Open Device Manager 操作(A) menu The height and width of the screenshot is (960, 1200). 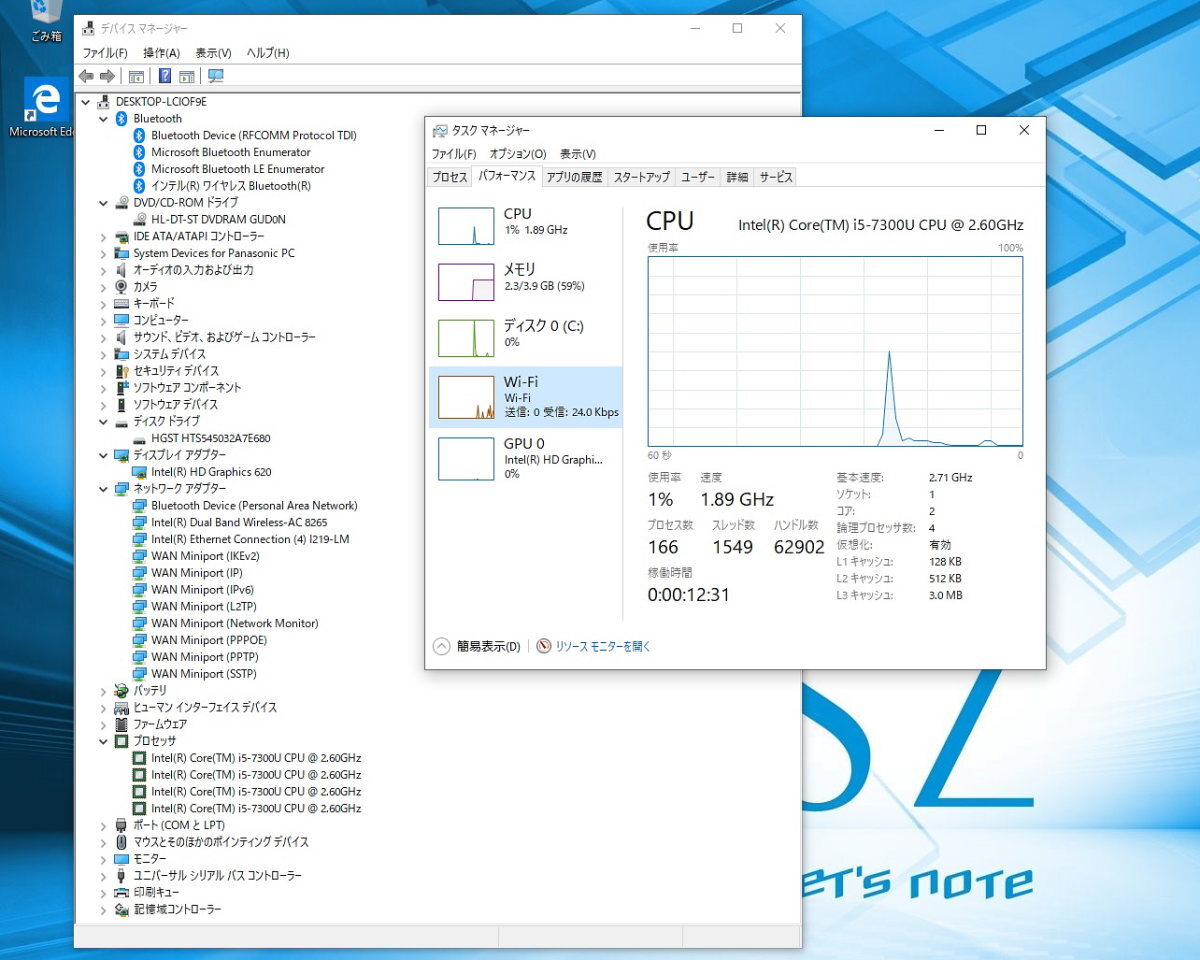(161, 53)
